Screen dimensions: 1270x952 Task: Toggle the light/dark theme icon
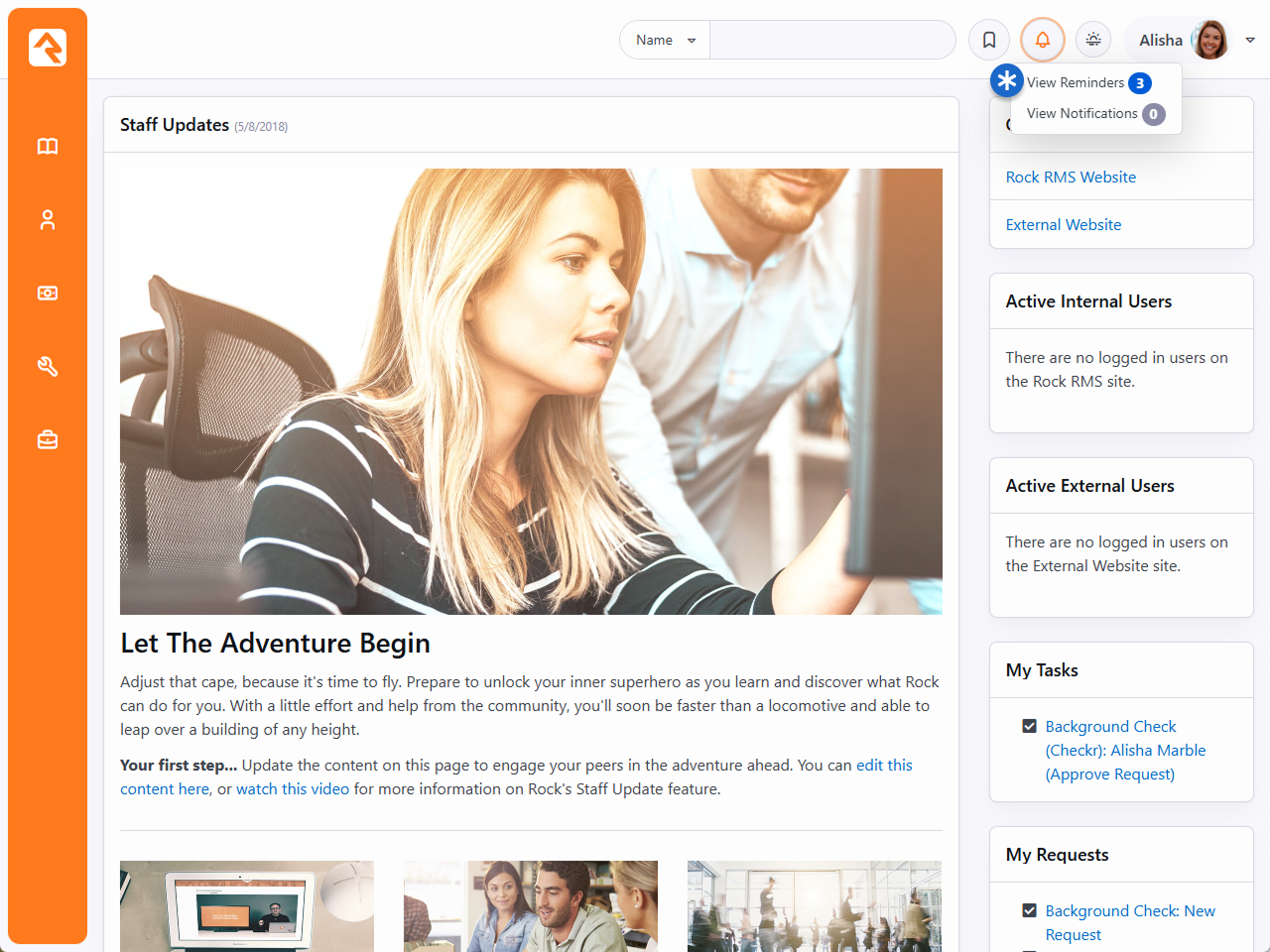point(1093,41)
